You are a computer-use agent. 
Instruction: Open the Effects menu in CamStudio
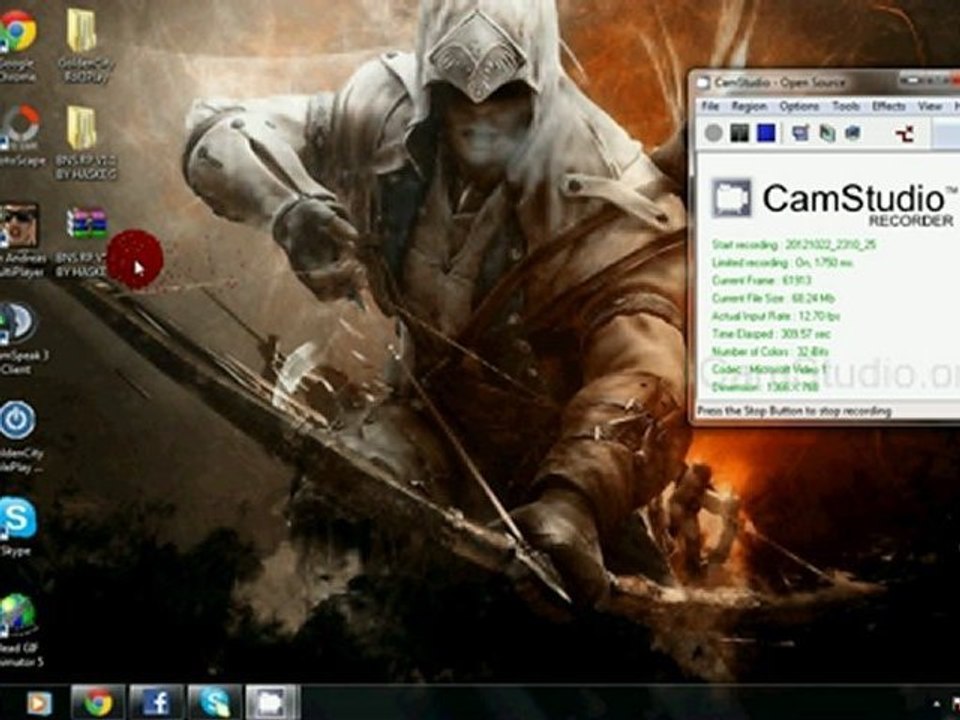pyautogui.click(x=888, y=107)
